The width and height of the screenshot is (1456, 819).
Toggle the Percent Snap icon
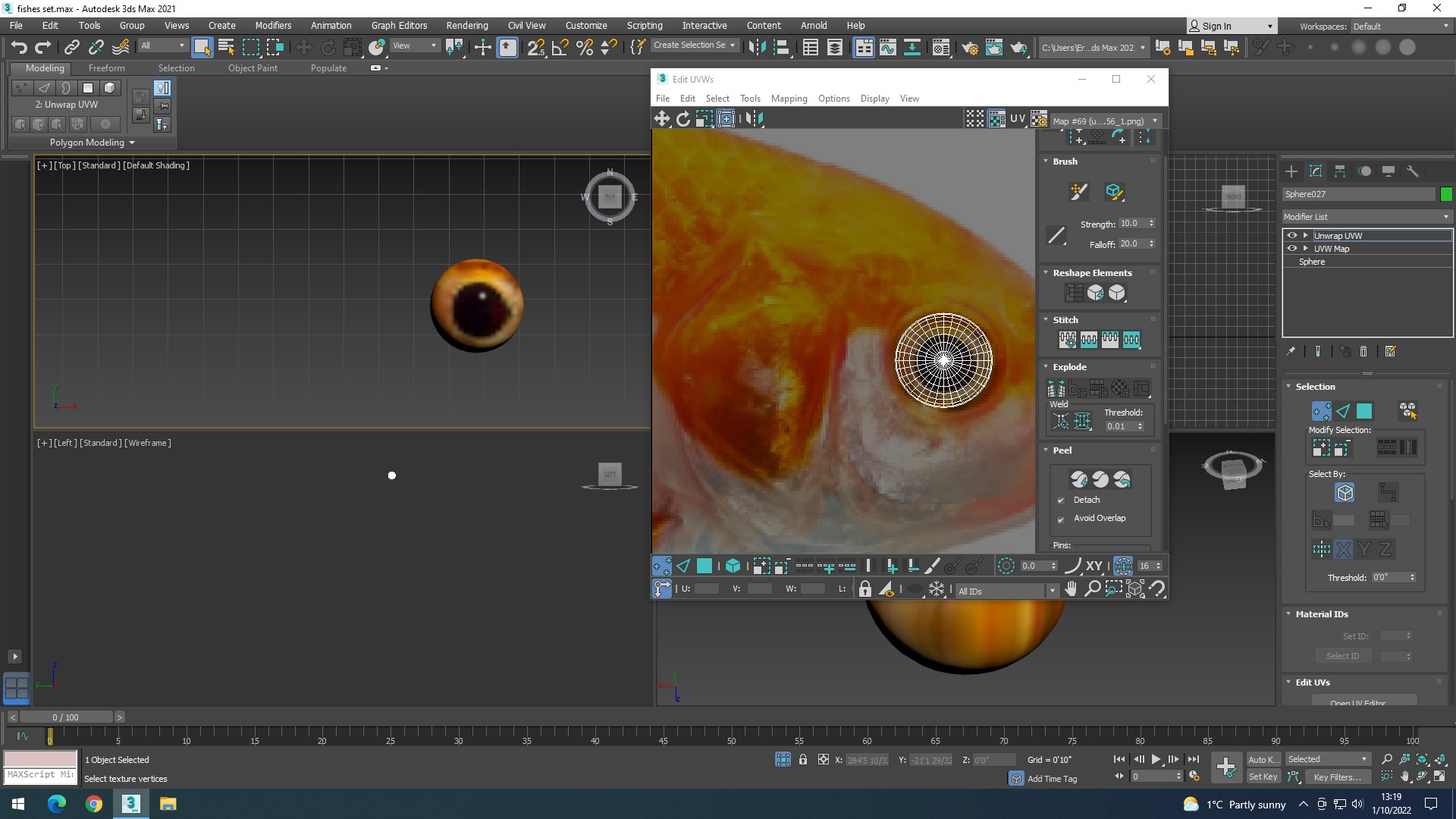[x=585, y=47]
